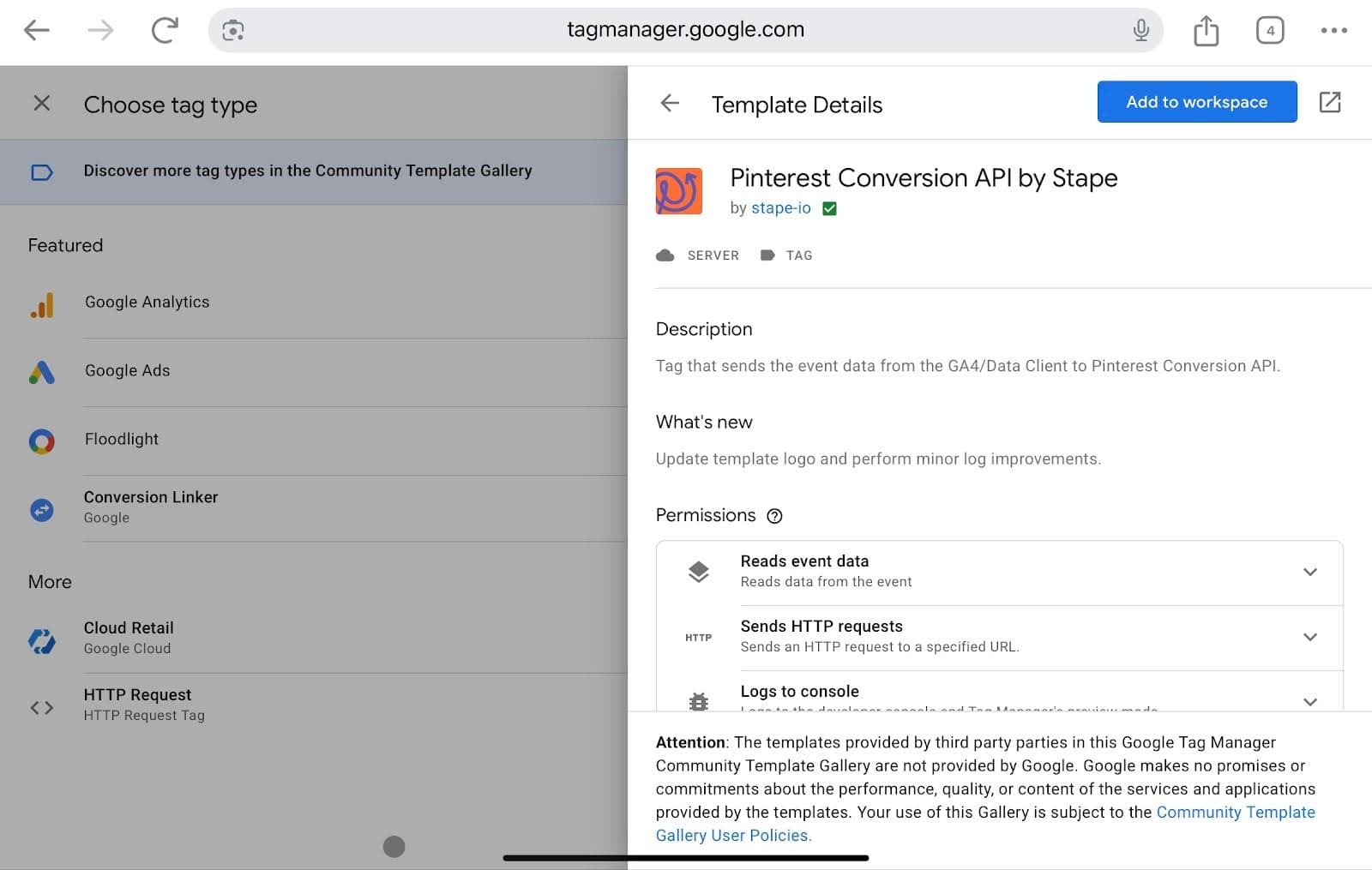Open the browser share icon
This screenshot has height=870, width=1372.
1206,30
